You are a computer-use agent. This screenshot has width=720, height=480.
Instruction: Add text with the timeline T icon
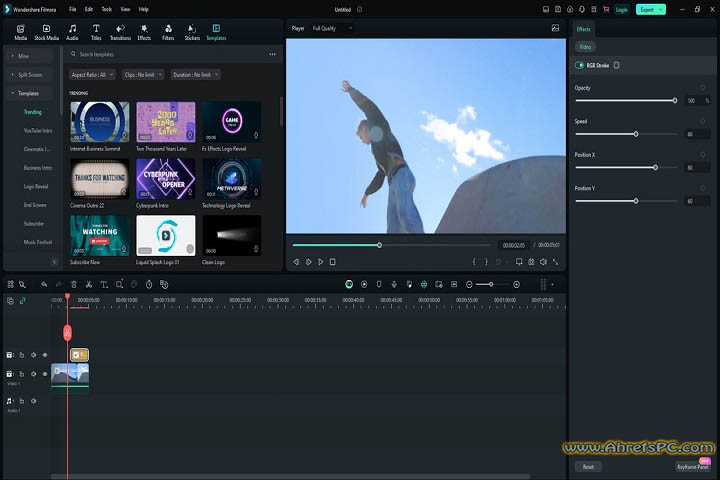[104, 284]
